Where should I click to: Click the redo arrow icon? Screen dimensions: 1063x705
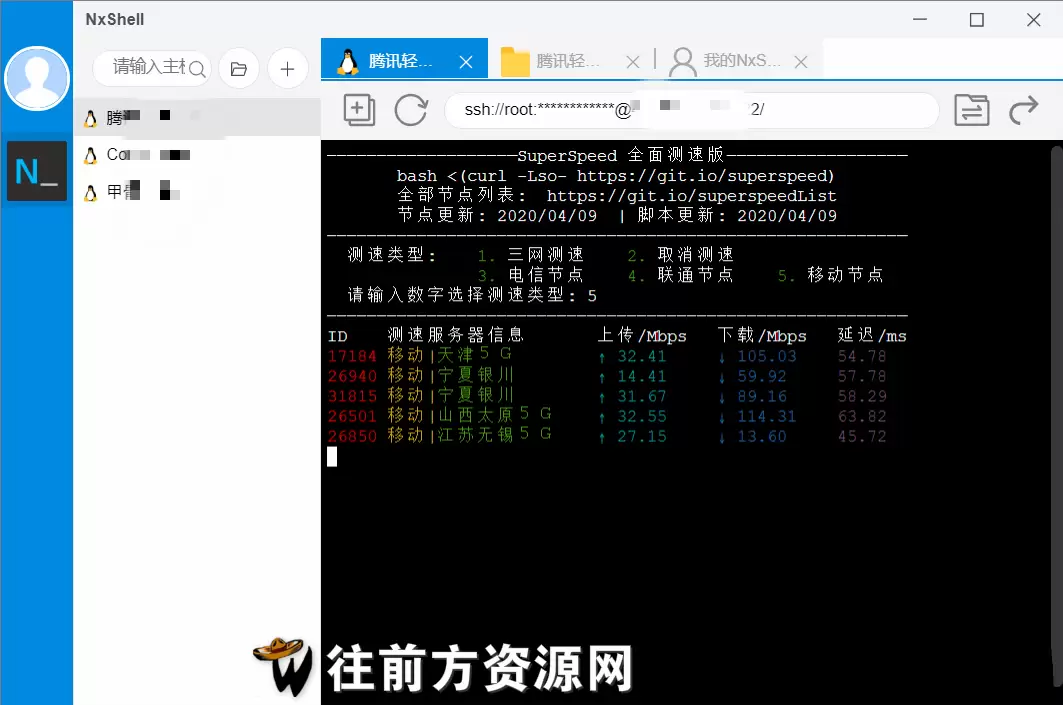pos(1024,109)
